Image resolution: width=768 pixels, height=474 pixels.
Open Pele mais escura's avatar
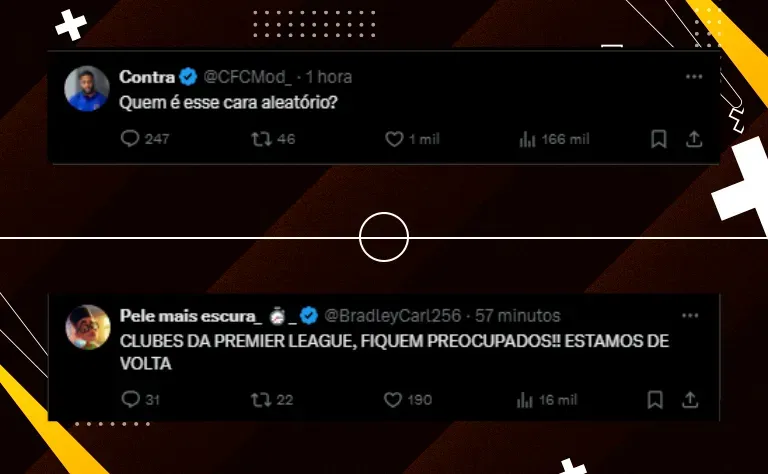pyautogui.click(x=88, y=327)
